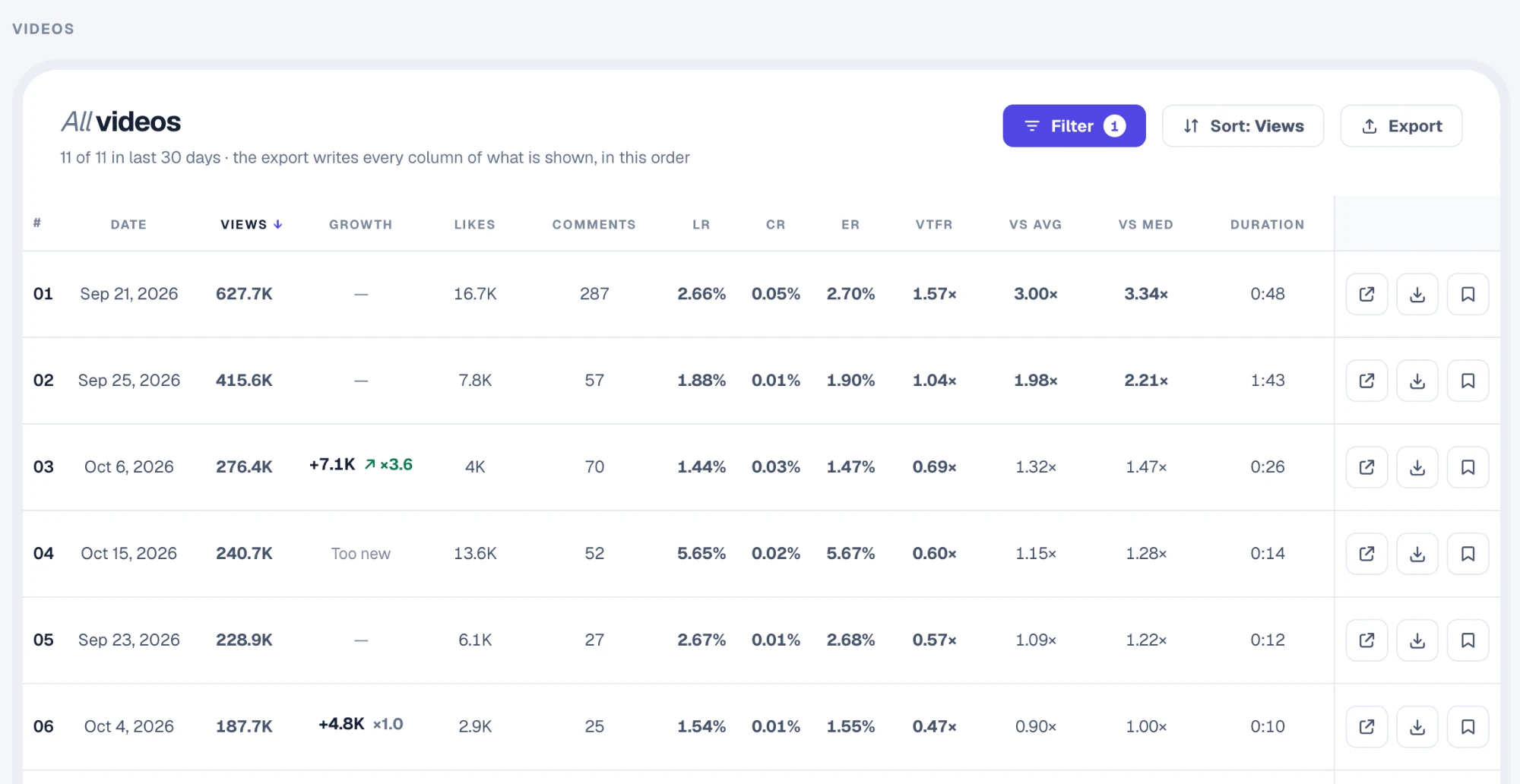Download the Oct 6, 2026 video

1417,467
